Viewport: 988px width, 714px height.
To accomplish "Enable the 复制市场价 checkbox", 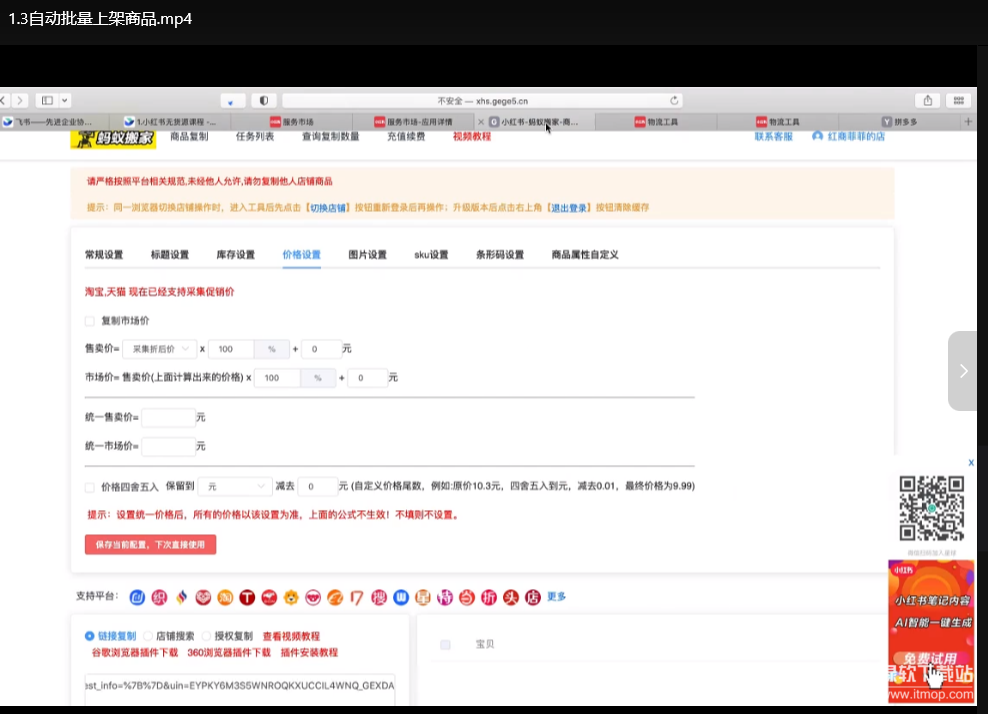I will 90,321.
